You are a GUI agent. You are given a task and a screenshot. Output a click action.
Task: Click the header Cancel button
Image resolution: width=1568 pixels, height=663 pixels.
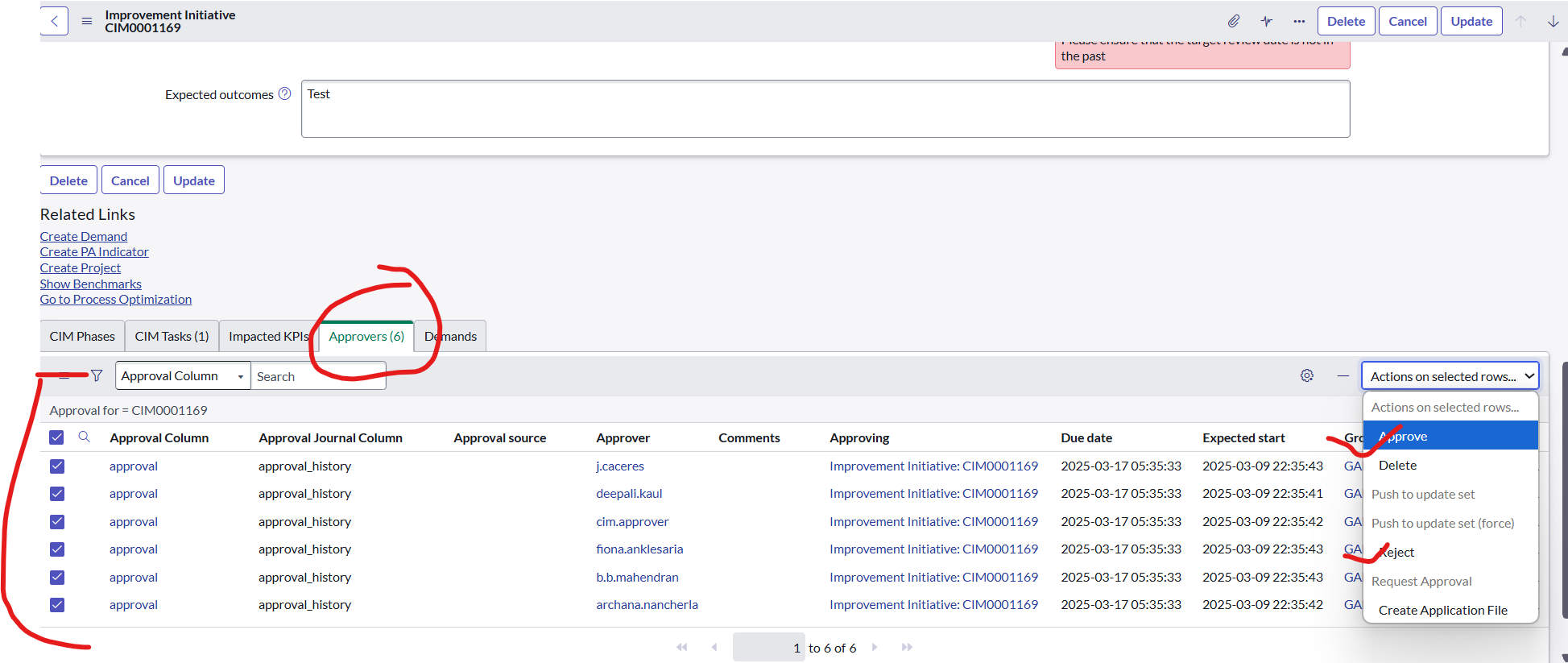[x=1408, y=21]
